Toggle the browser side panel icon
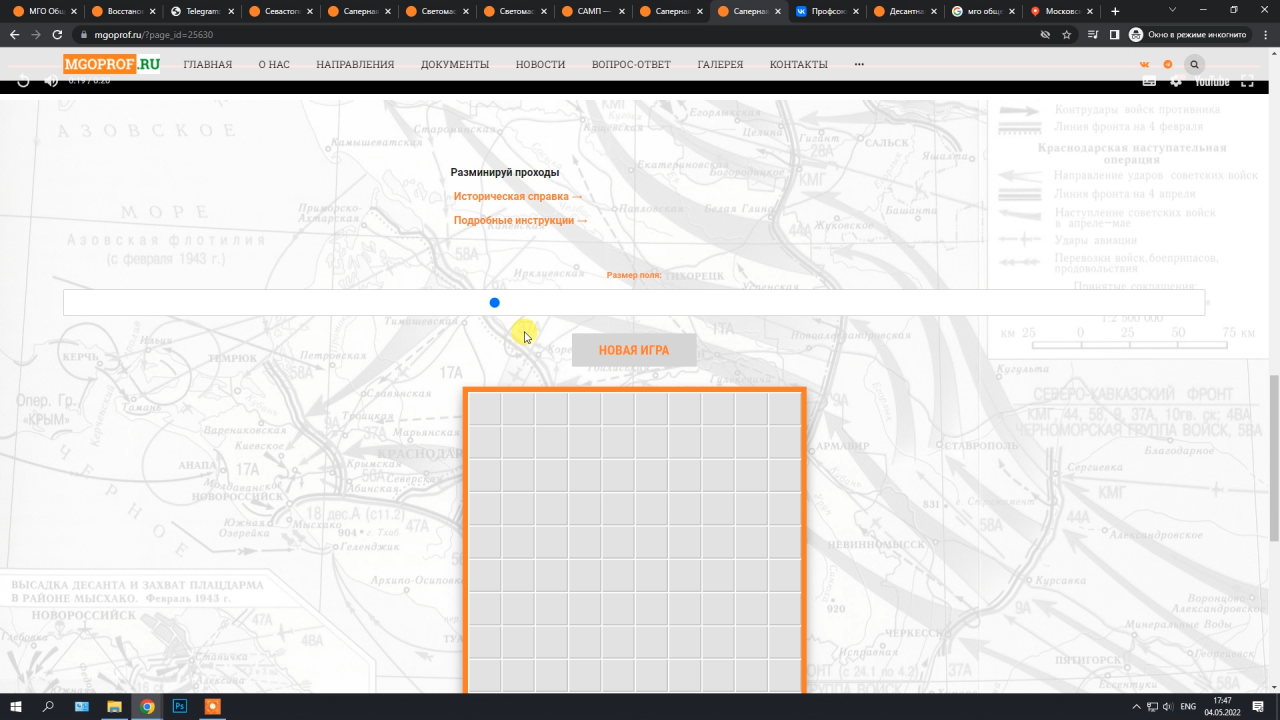 click(x=1114, y=34)
